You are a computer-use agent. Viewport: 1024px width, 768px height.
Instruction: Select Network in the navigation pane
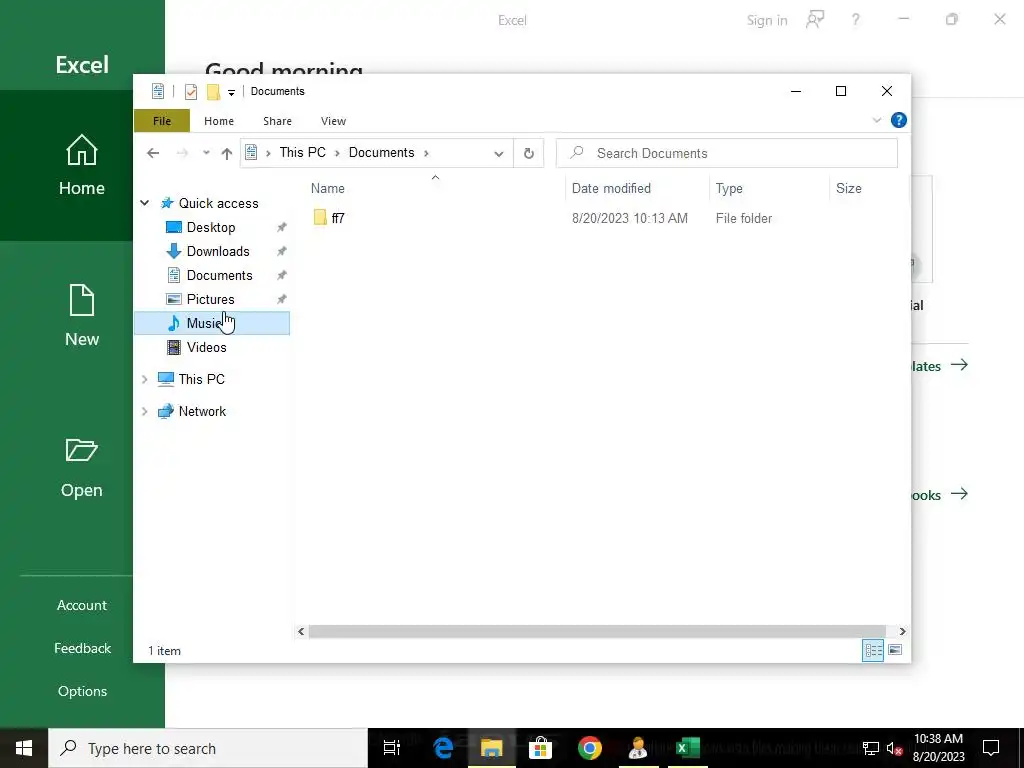point(202,411)
